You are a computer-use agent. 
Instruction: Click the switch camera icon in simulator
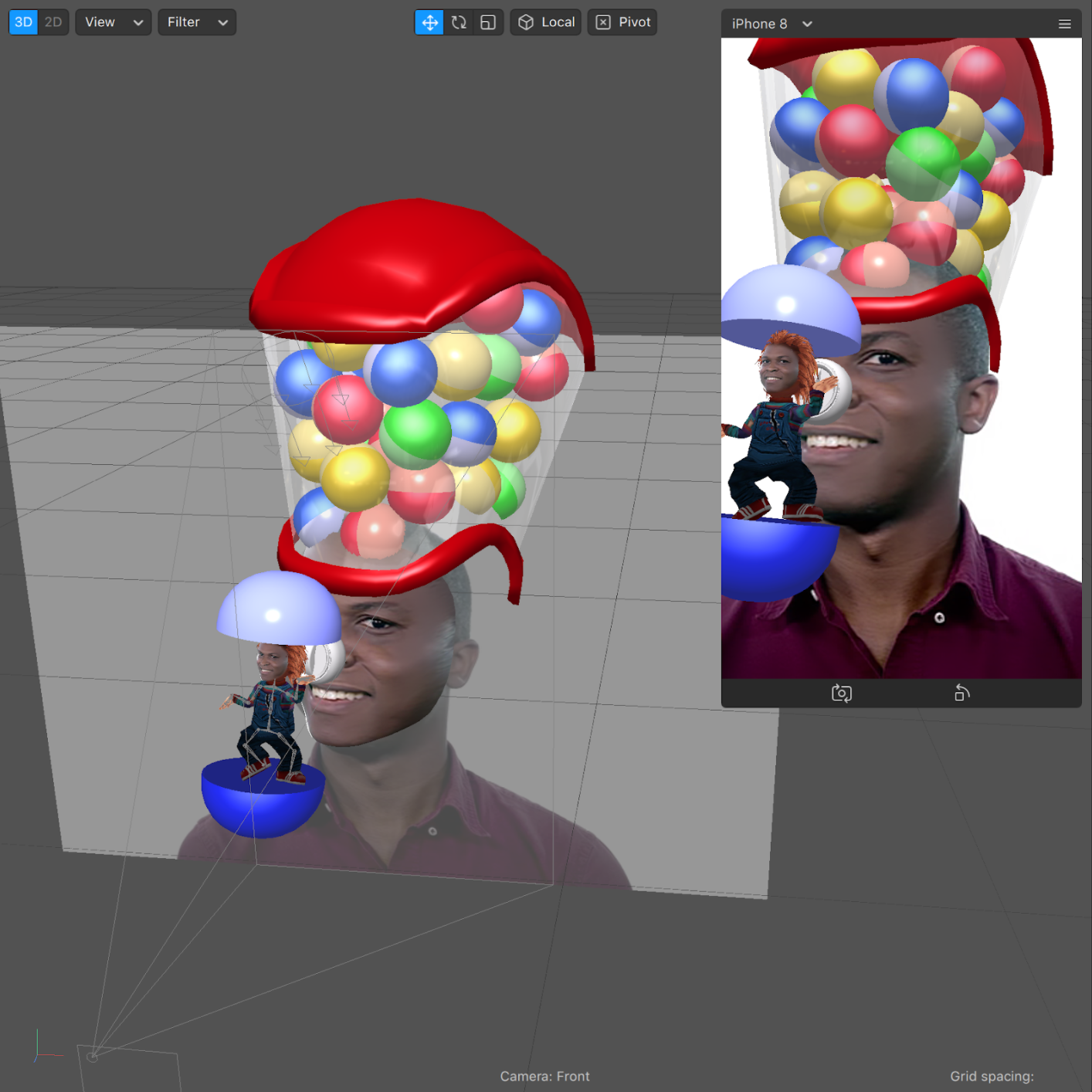click(842, 694)
